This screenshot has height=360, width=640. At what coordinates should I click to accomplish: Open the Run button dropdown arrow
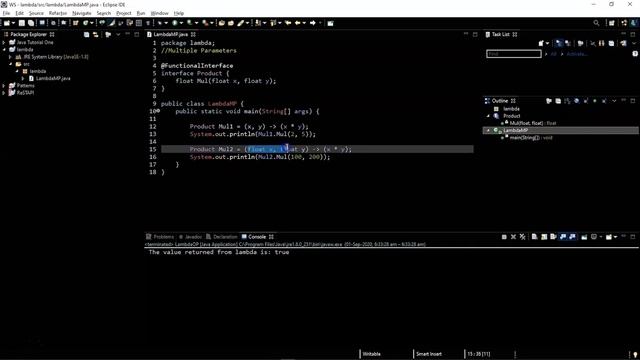pos(181,23)
